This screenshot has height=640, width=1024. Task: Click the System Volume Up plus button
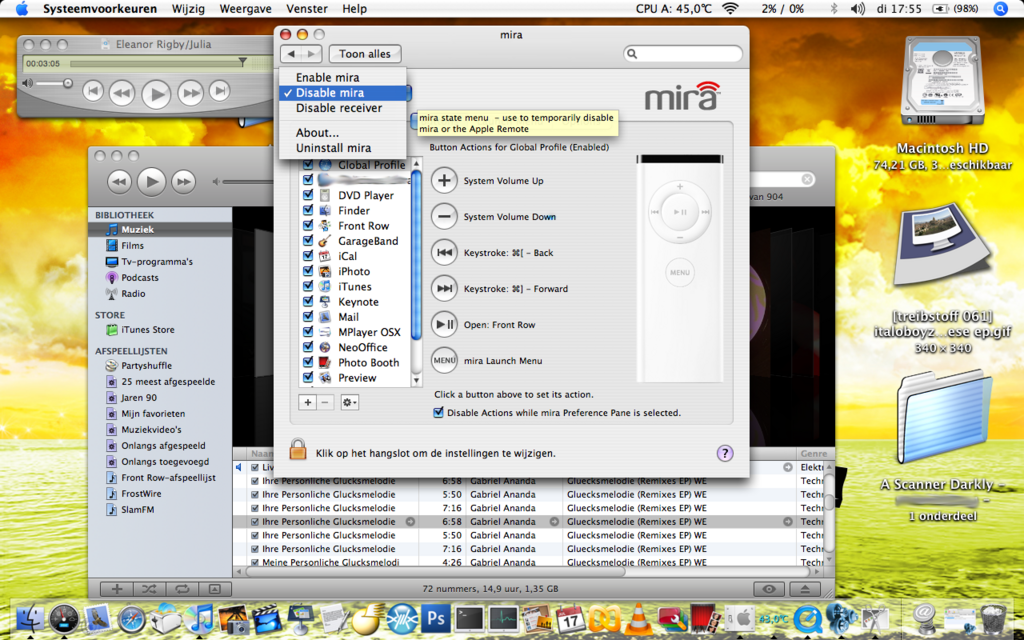click(x=444, y=181)
